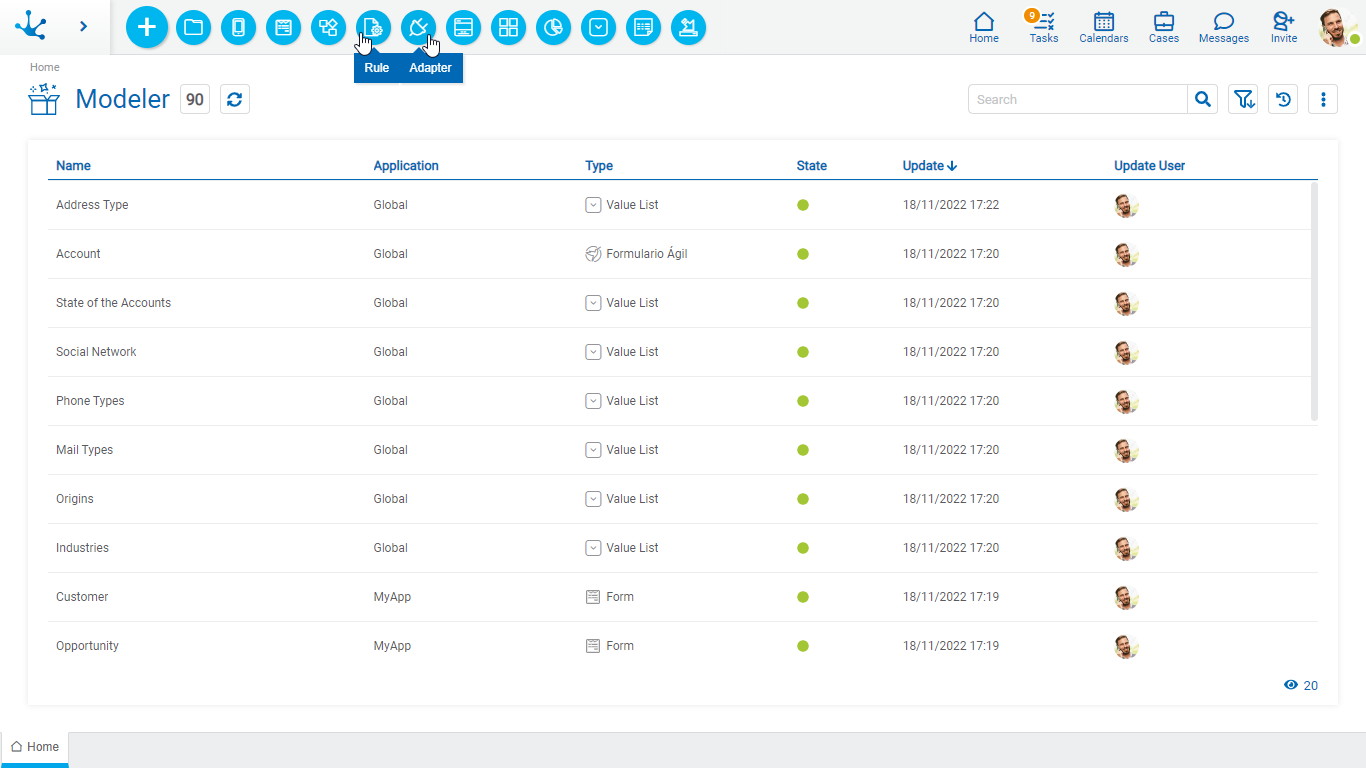Click Invite in top navigation
This screenshot has width=1366, height=768.
coord(1284,27)
